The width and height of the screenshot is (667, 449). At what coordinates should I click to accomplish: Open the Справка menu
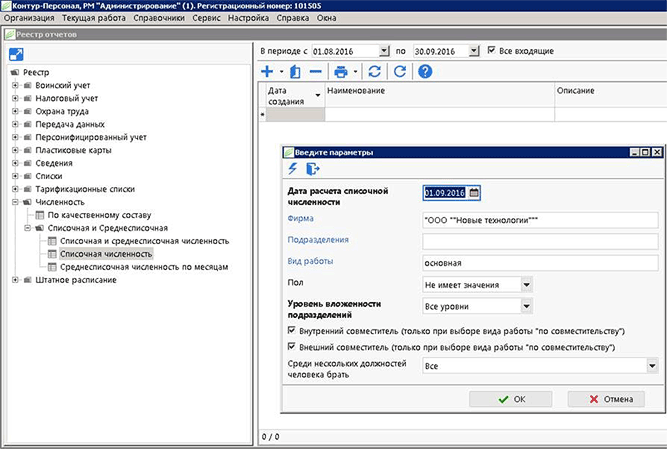click(x=293, y=18)
